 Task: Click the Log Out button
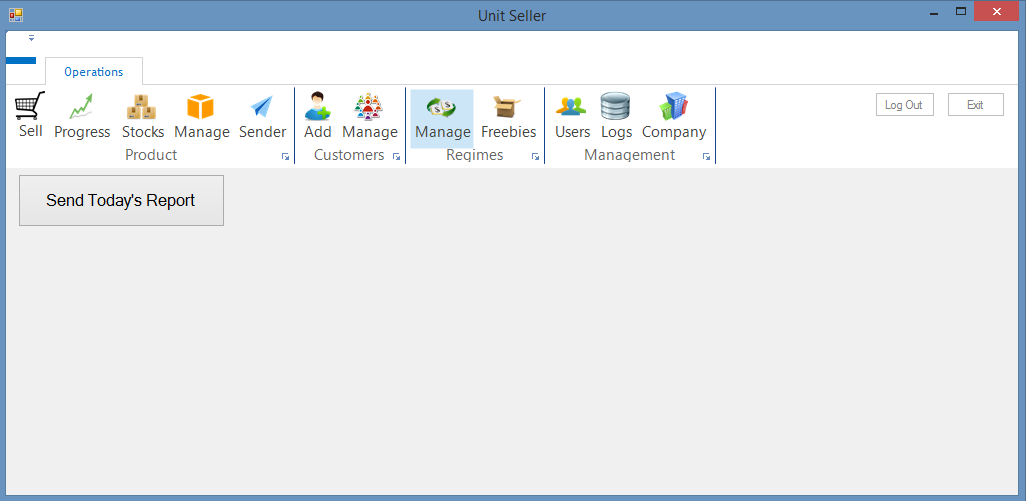click(904, 105)
